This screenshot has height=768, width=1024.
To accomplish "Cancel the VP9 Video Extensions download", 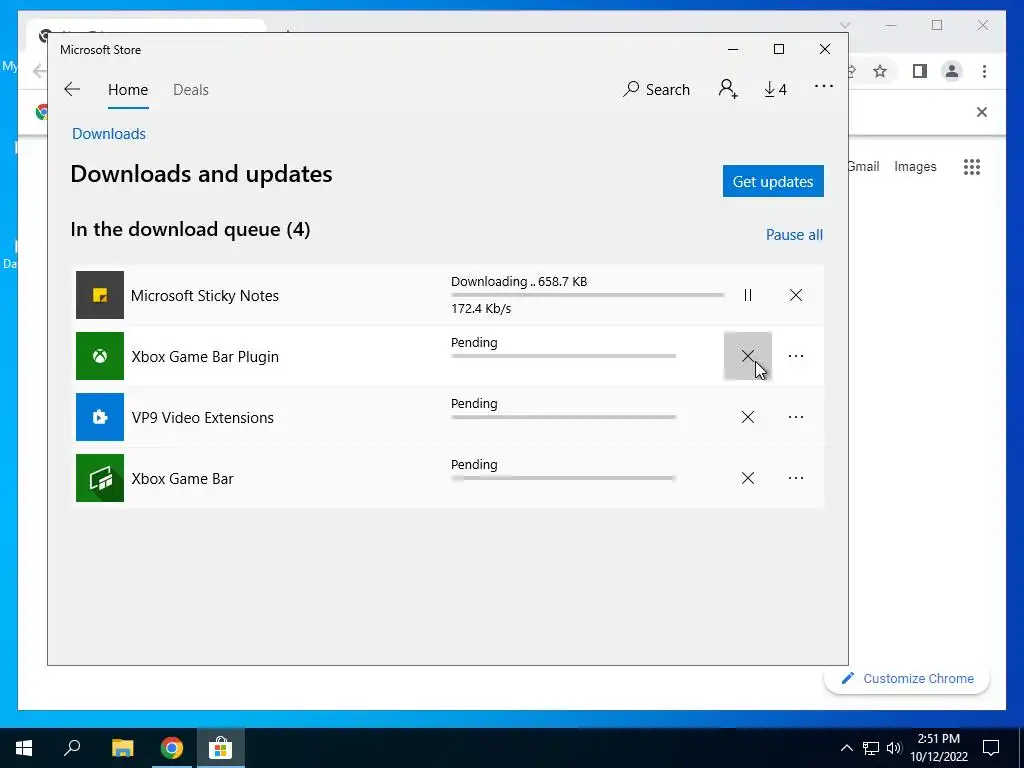I will point(748,417).
